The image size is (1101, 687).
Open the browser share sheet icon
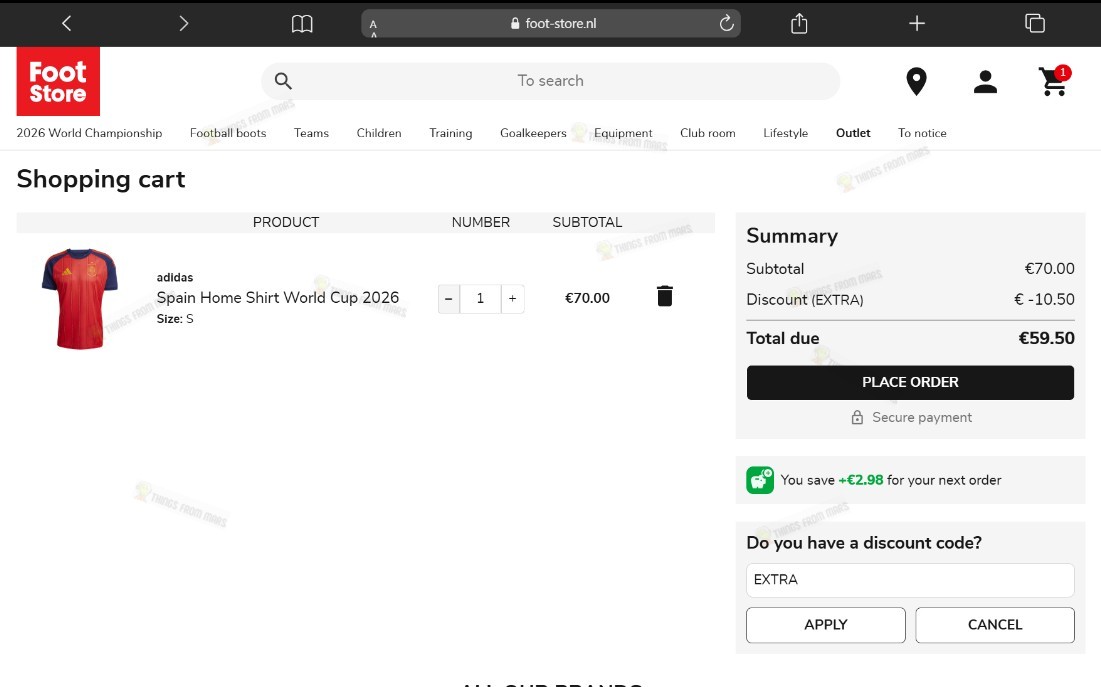tap(799, 23)
